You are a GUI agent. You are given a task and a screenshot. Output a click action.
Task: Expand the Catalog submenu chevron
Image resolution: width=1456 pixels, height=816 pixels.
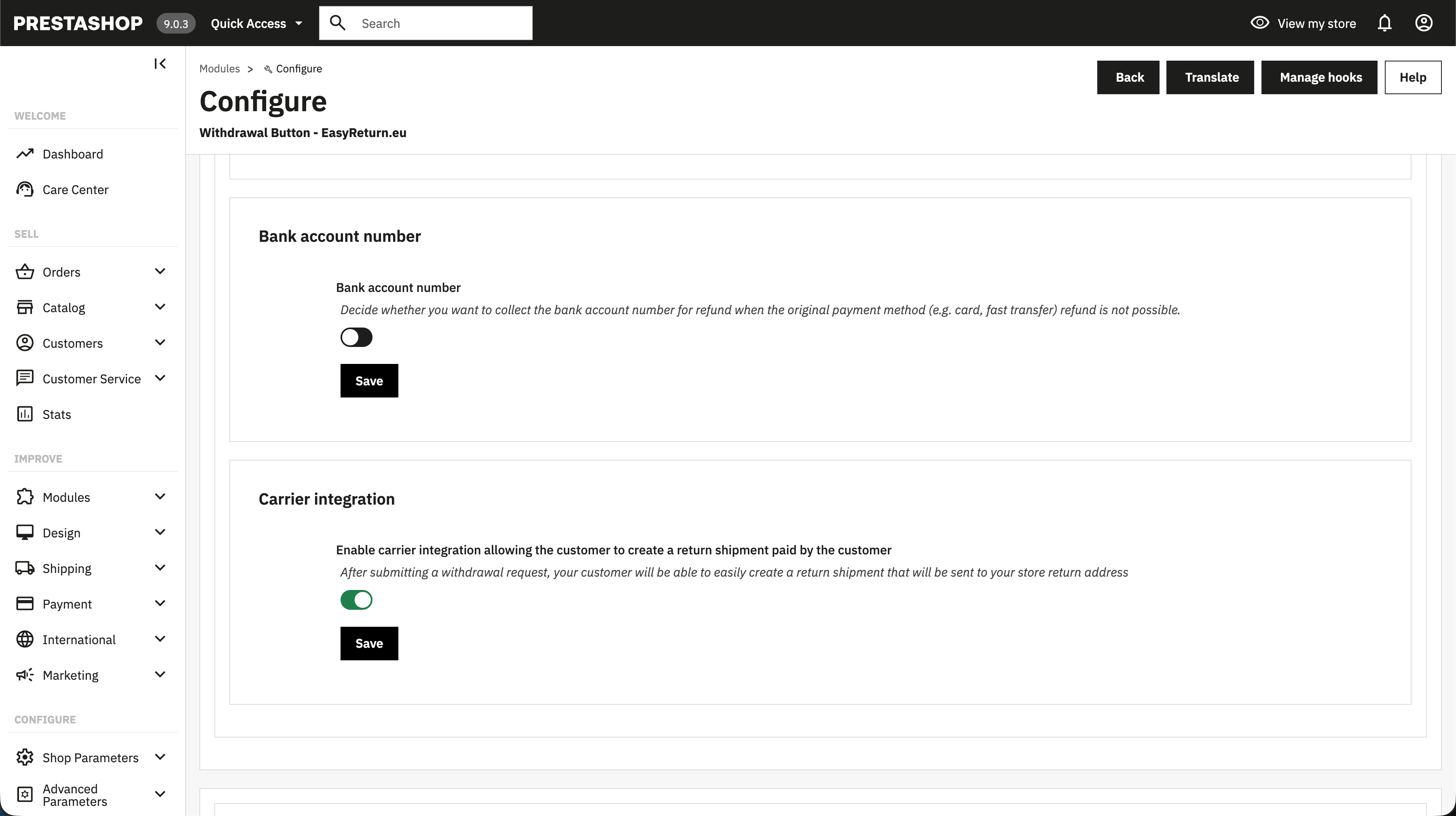point(160,307)
